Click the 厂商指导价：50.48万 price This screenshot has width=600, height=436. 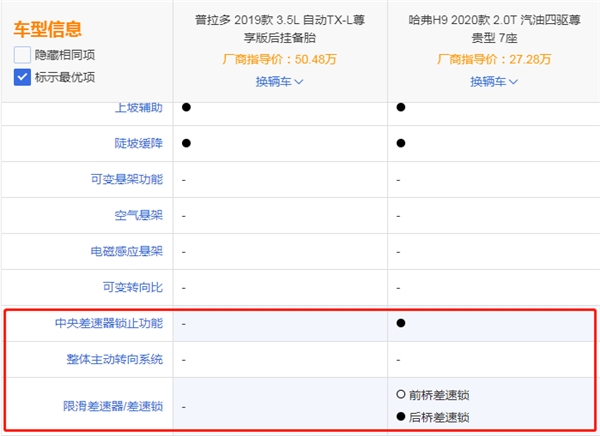280,59
